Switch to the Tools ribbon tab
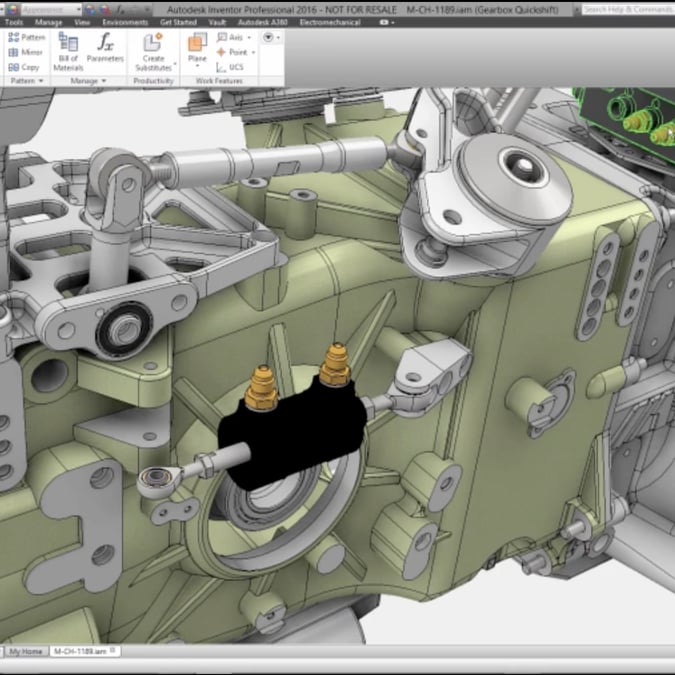 [13, 22]
